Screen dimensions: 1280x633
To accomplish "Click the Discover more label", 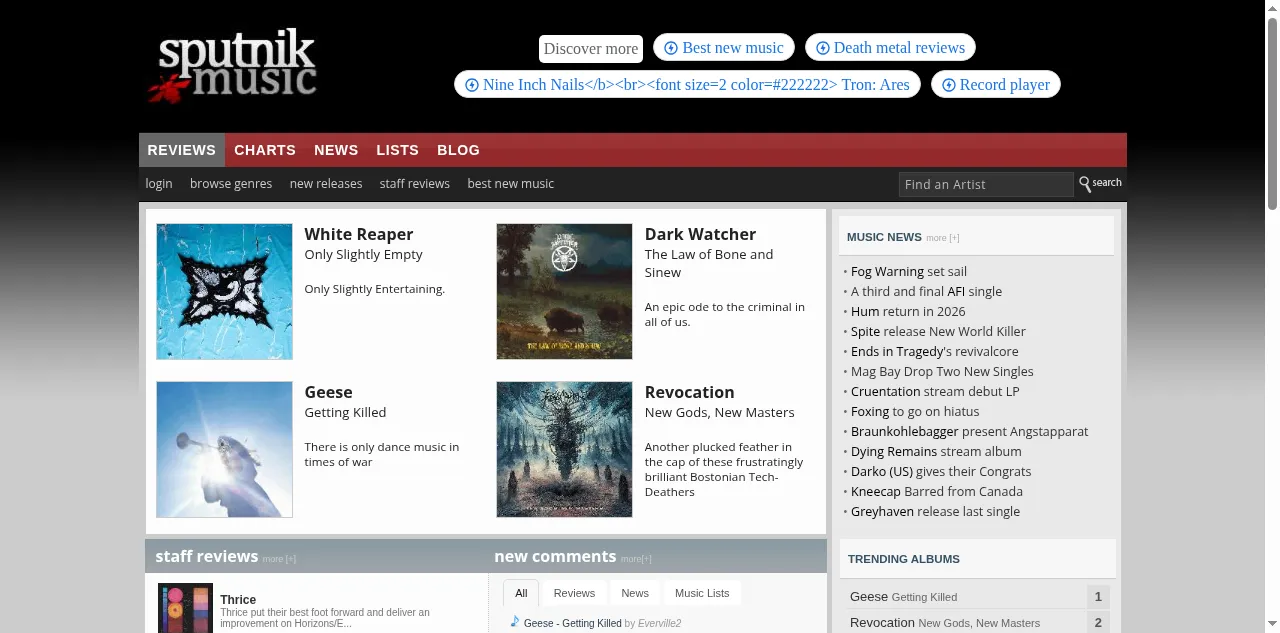I will pos(591,48).
